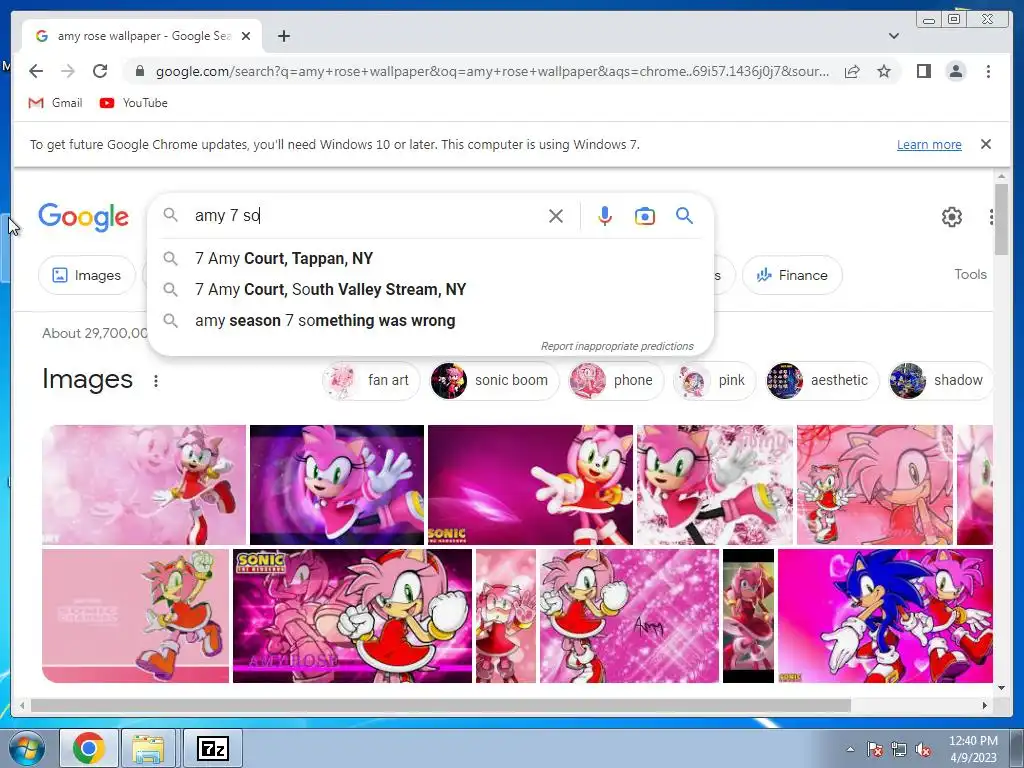Screen dimensions: 1024x768
Task: Reload the current page
Action: click(x=100, y=71)
